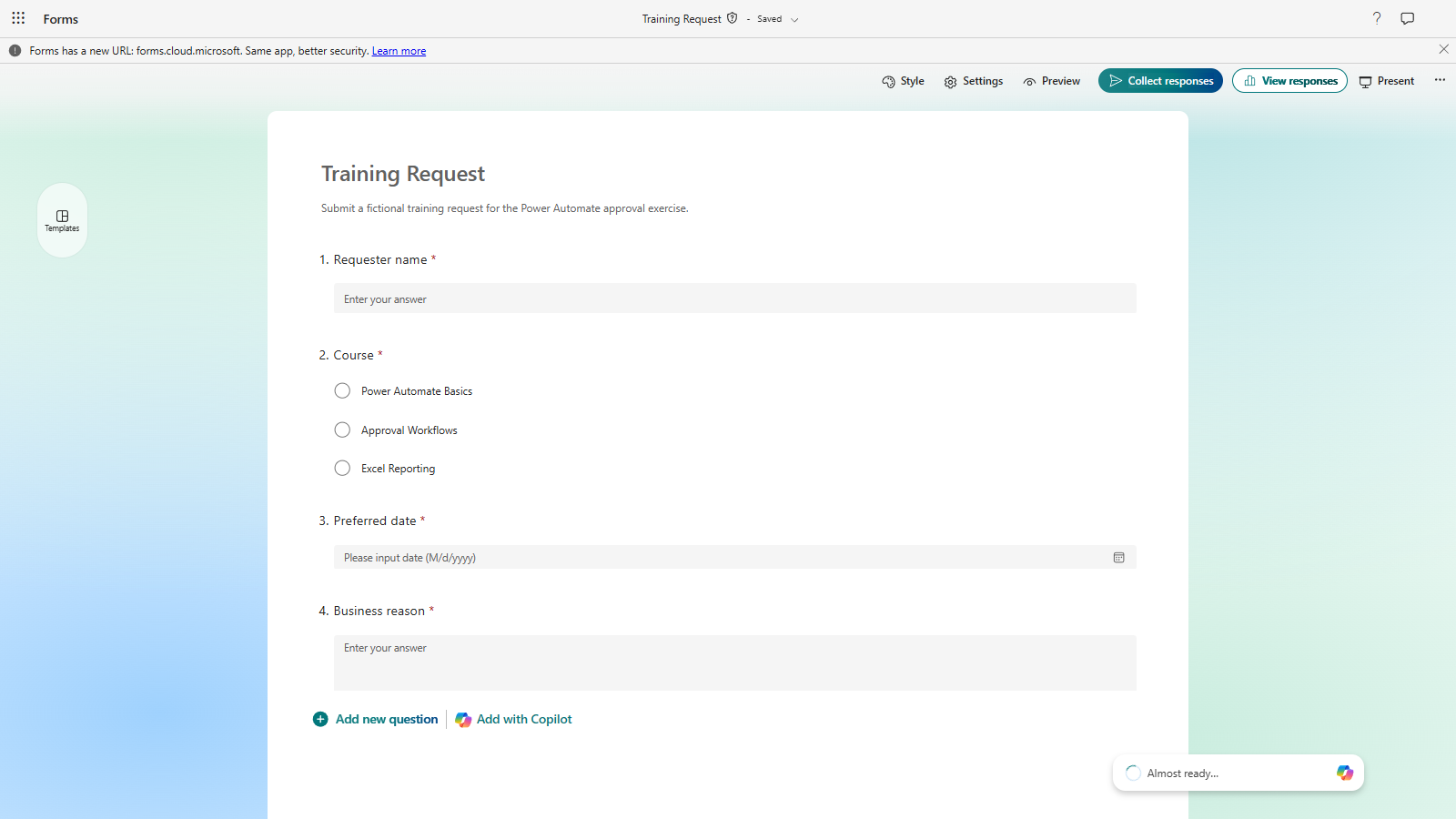Click the shield icon beside Training Request title
1456x819 pixels.
coord(733,18)
